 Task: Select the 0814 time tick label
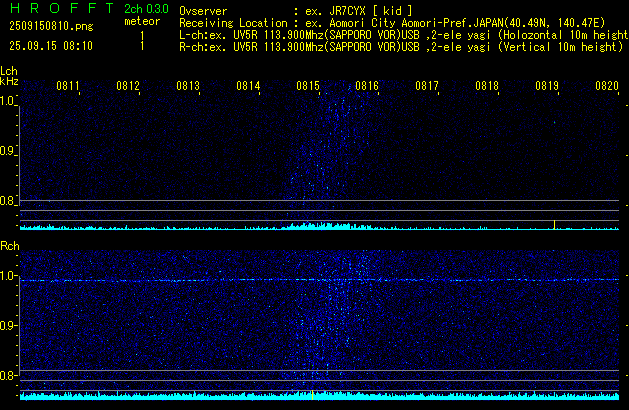(248, 86)
